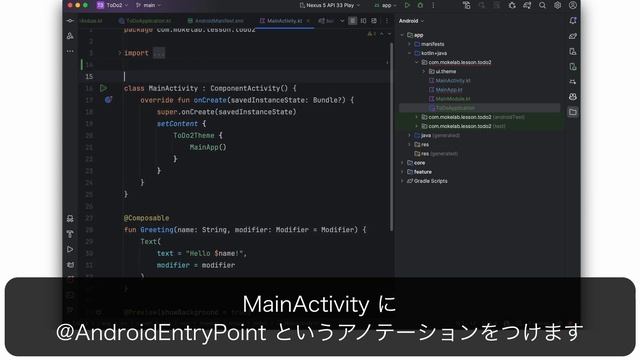Open the more tool windows ellipsis on left strip
Image resolution: width=640 pixels, height=360 pixels.
coord(70,51)
